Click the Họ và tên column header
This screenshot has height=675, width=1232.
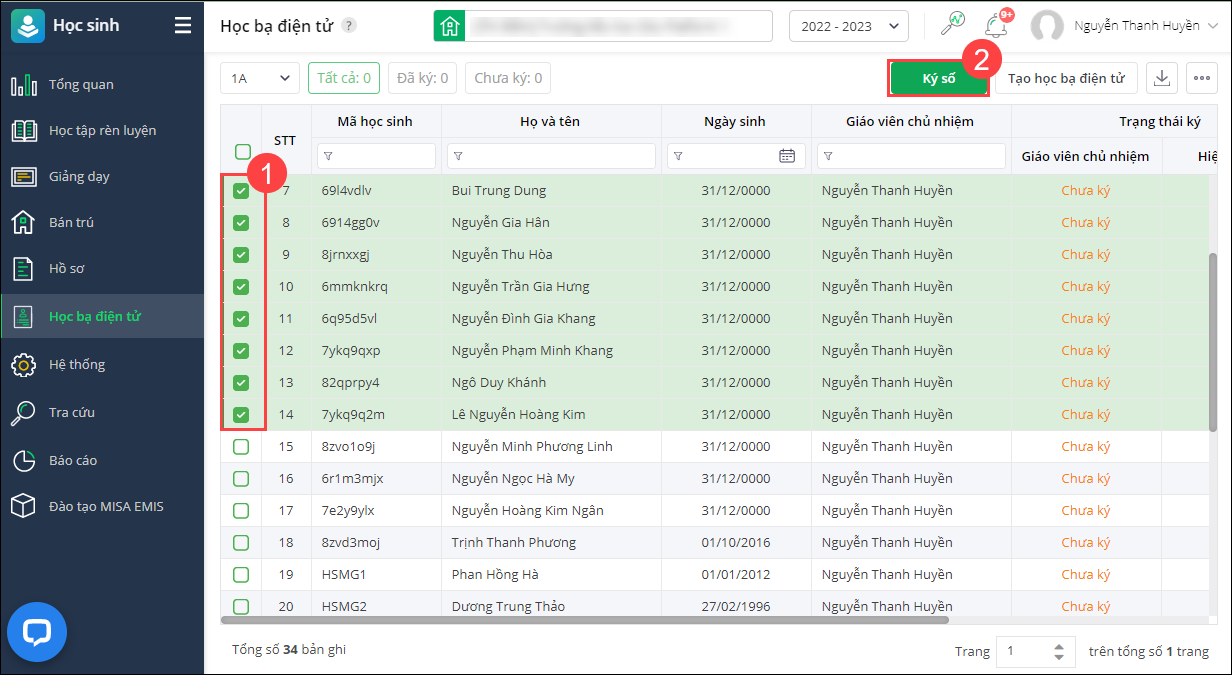point(550,122)
